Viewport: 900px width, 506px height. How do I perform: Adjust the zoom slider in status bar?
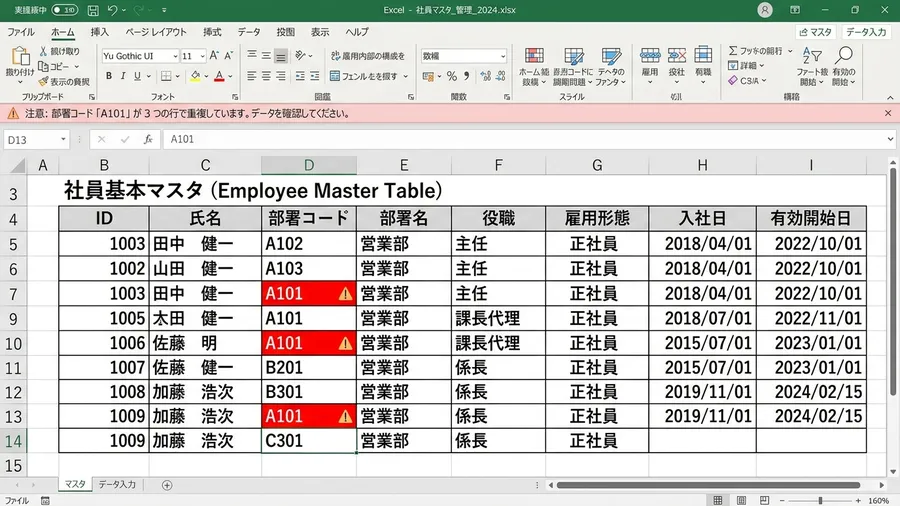[x=820, y=501]
